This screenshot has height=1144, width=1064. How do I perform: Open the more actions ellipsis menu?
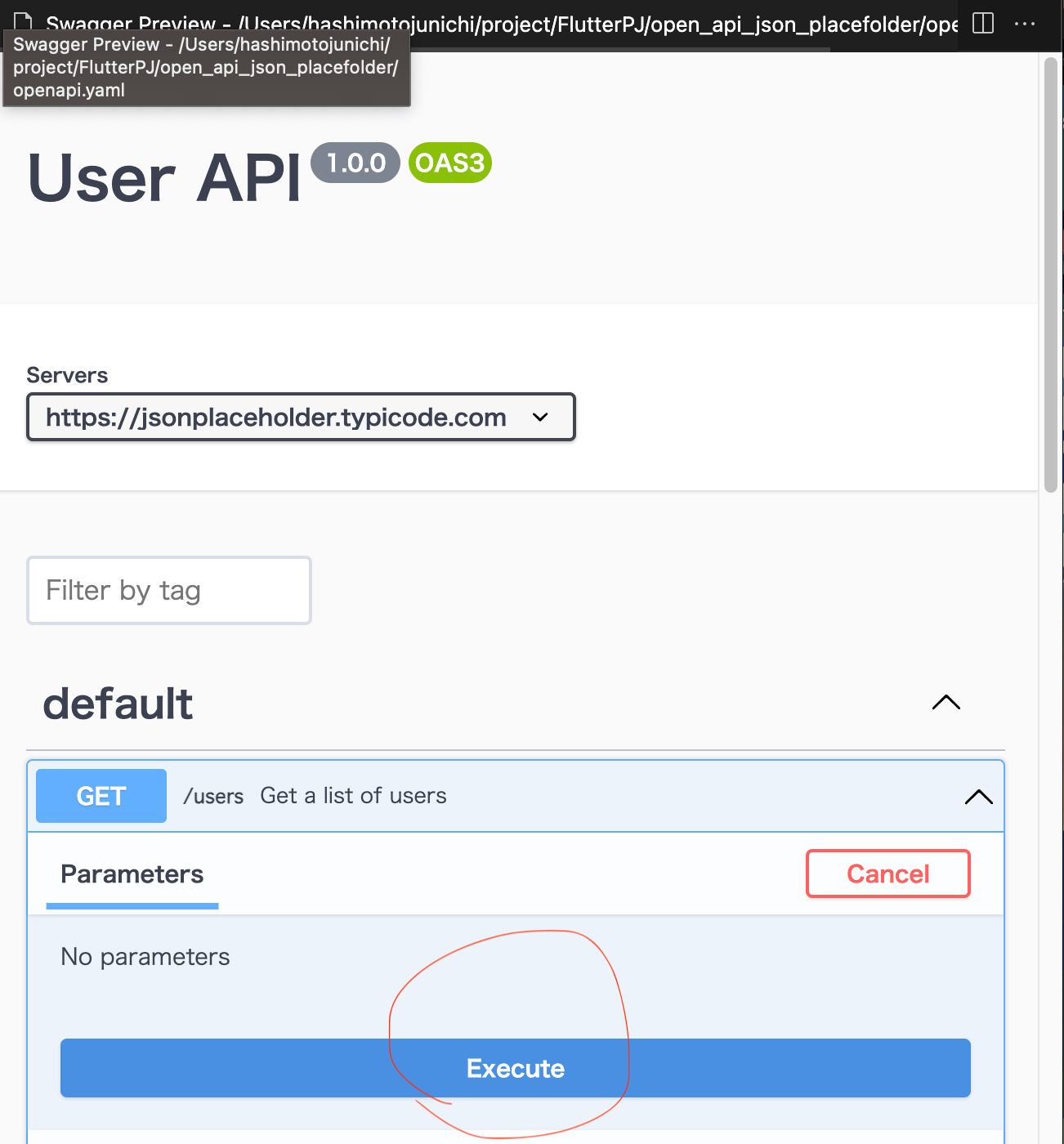[x=1025, y=24]
